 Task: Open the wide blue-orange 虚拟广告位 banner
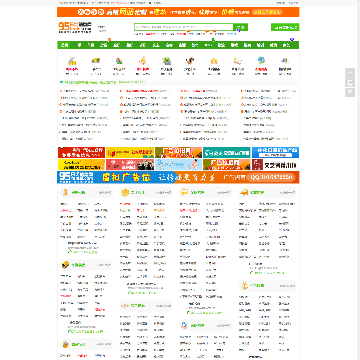click(178, 177)
